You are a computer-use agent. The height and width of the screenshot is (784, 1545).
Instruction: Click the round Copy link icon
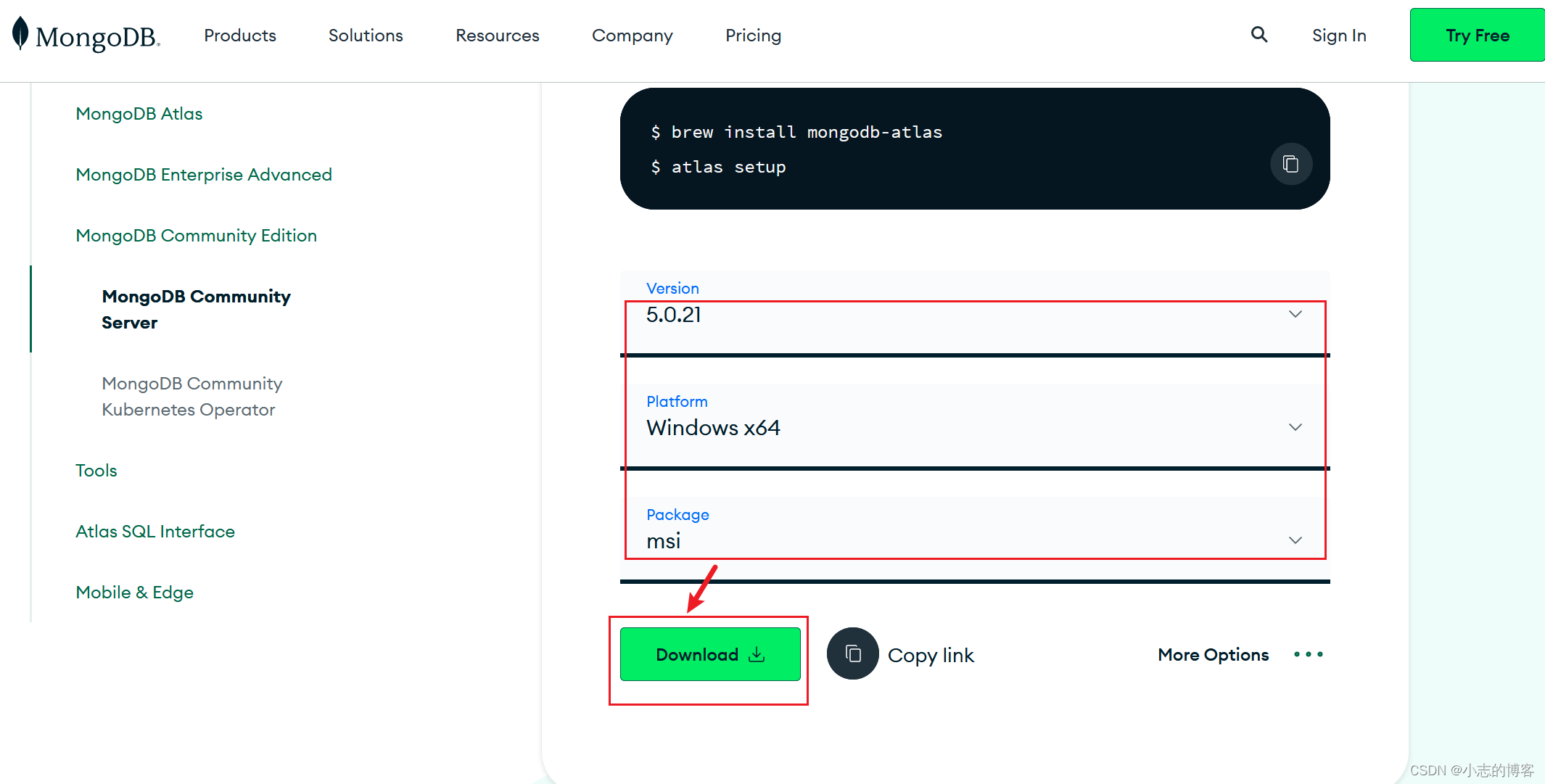[x=853, y=653]
